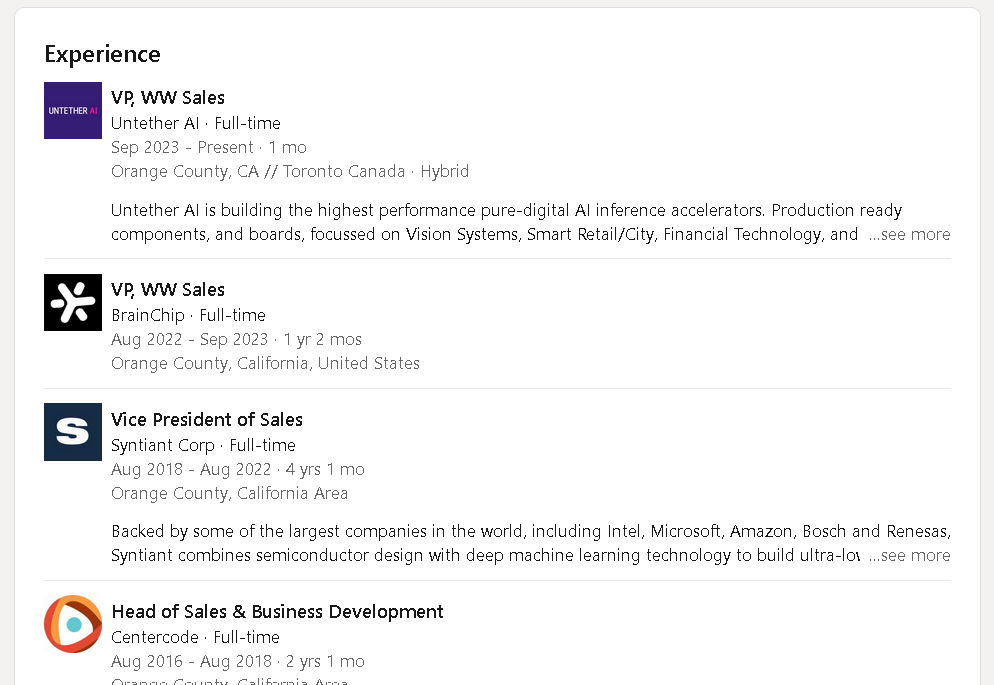Click the Experience section heading
Viewport: 994px width, 685px height.
[x=102, y=54]
